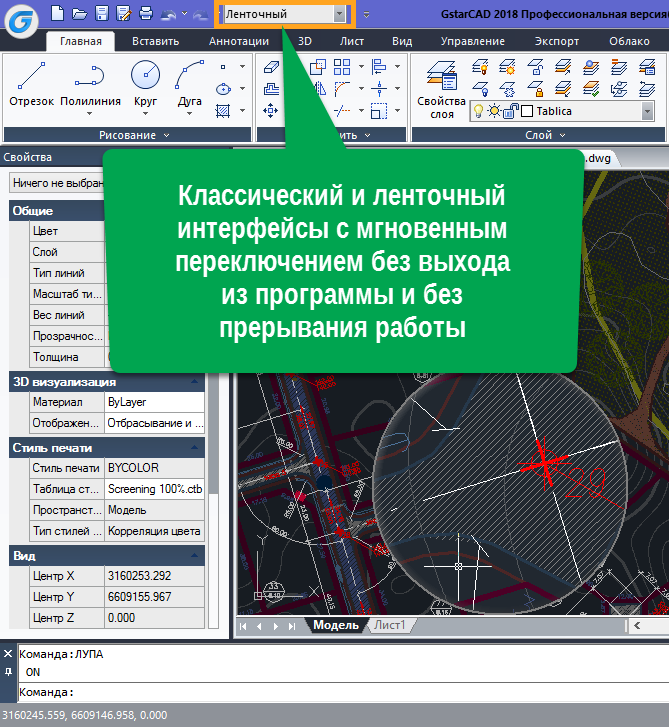Click the layer icon with yellow sun
The height and width of the screenshot is (727, 669).
508,67
